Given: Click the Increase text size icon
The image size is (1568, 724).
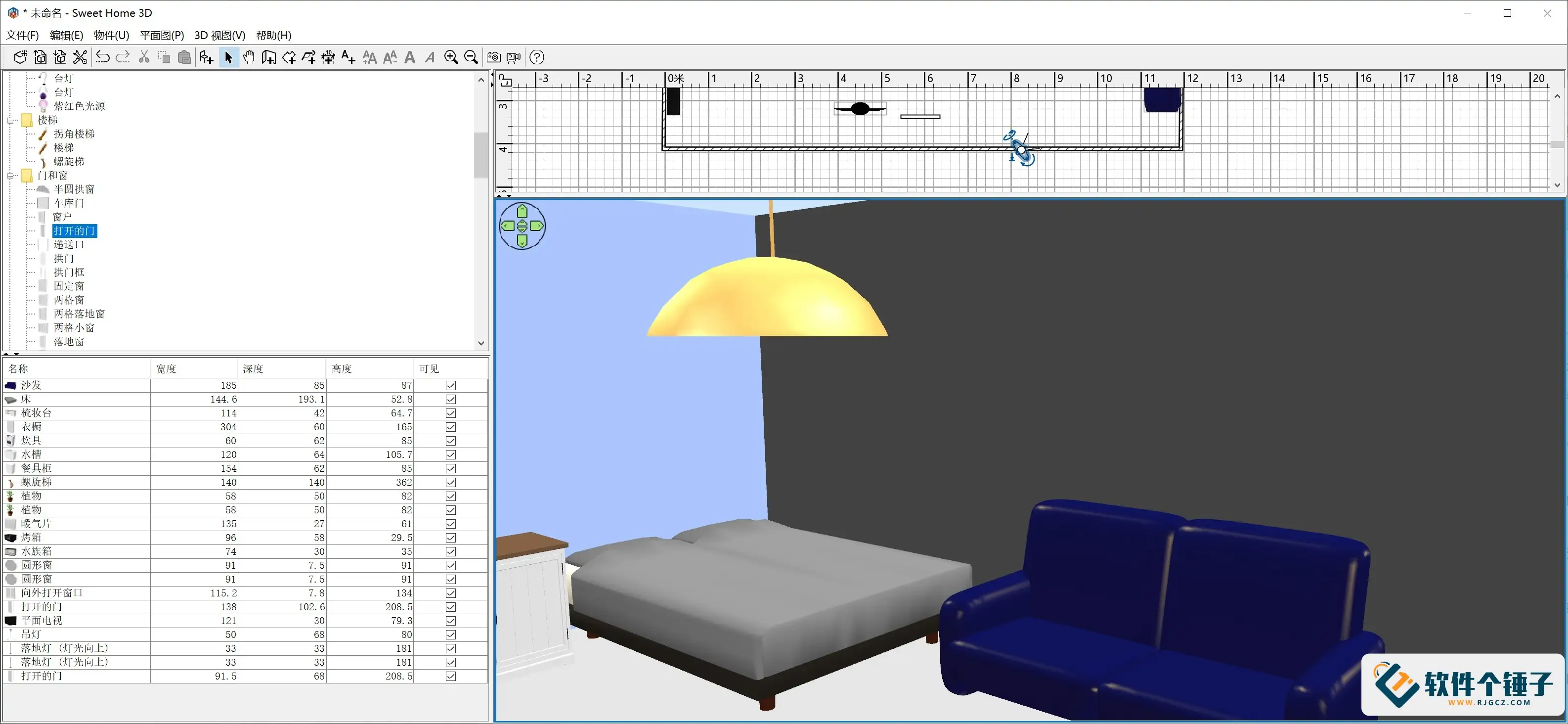Looking at the screenshot, I should coord(369,57).
